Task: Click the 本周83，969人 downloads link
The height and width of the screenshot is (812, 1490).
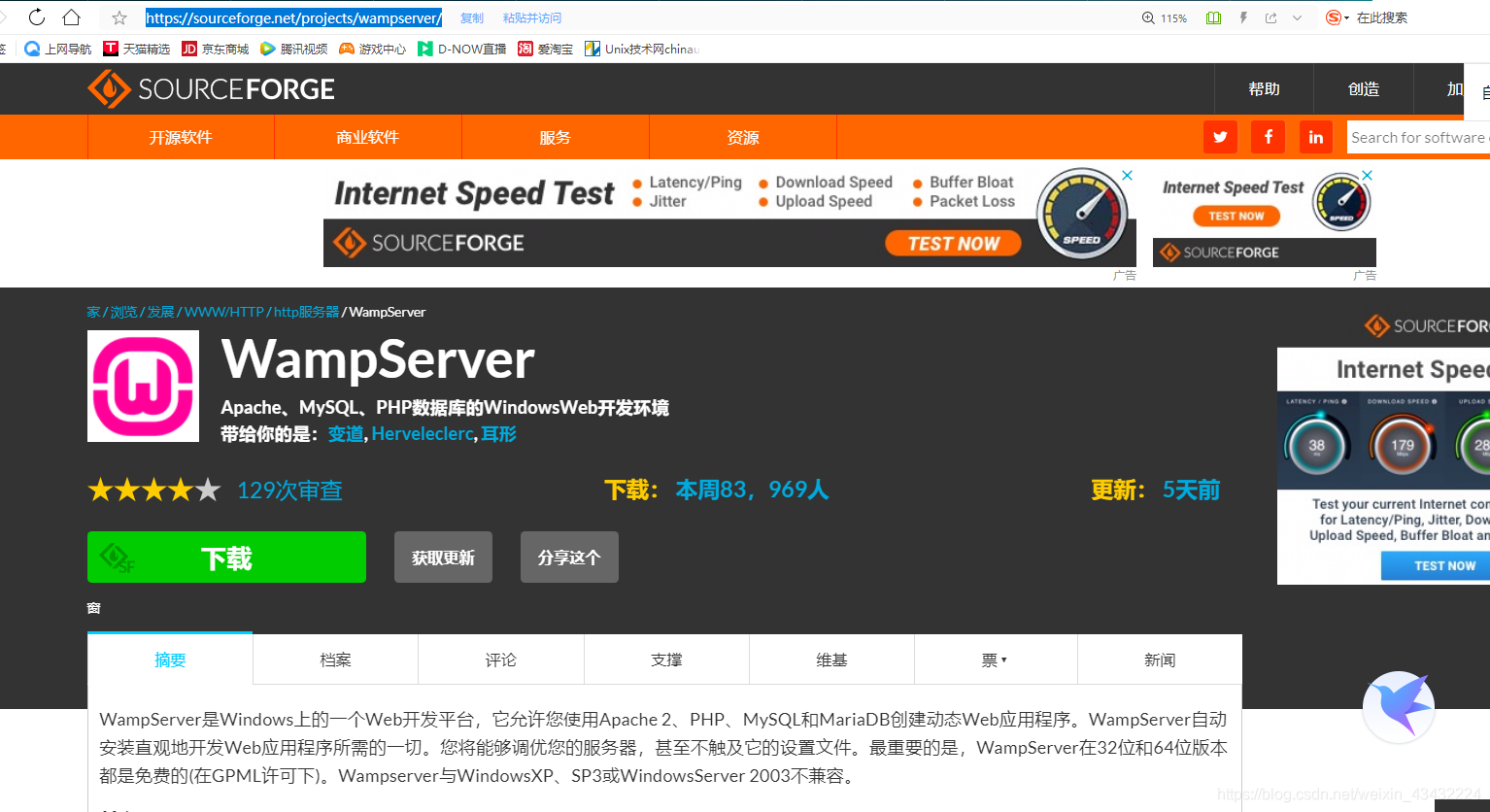Action: pyautogui.click(x=753, y=490)
